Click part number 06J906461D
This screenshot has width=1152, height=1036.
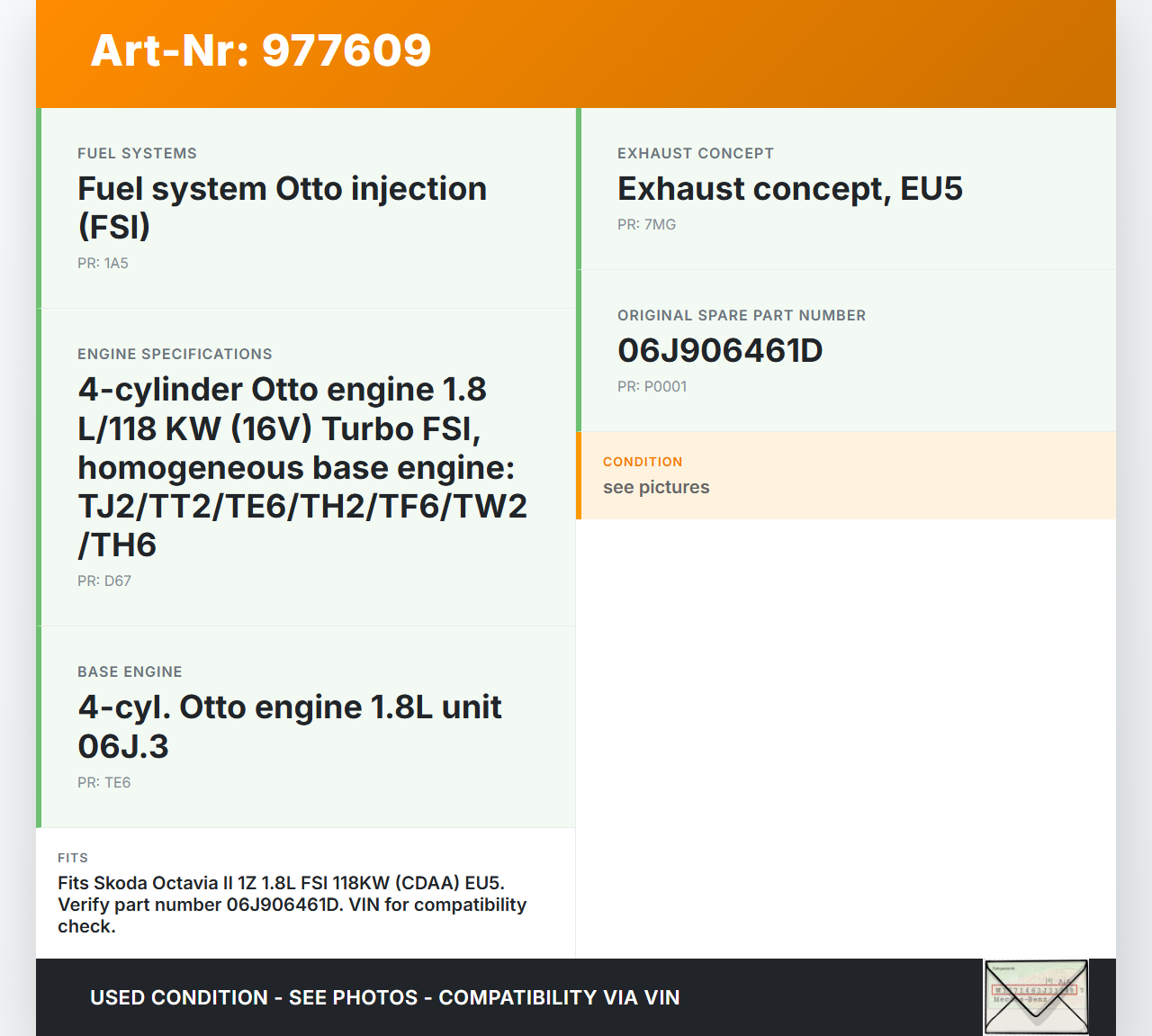tap(720, 351)
